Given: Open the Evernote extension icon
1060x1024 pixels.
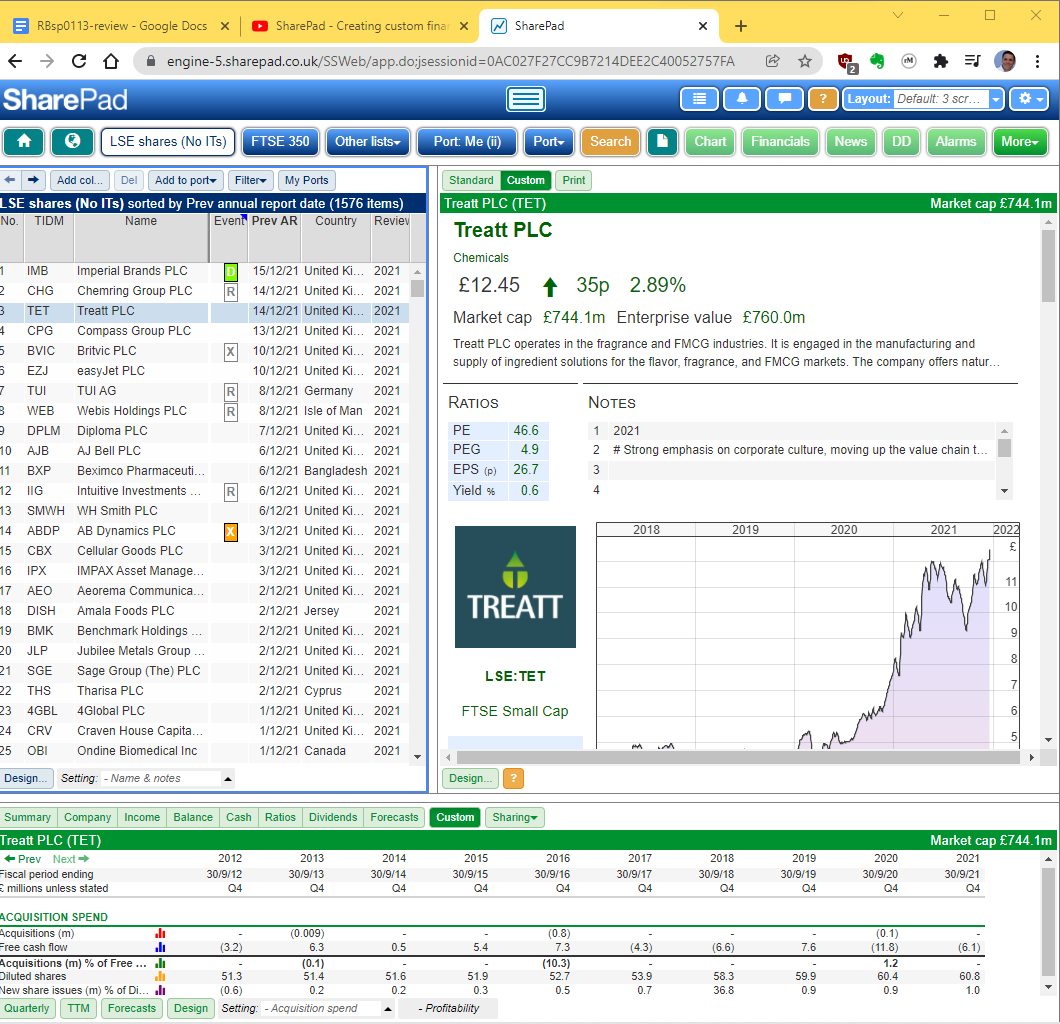Looking at the screenshot, I should 877,62.
